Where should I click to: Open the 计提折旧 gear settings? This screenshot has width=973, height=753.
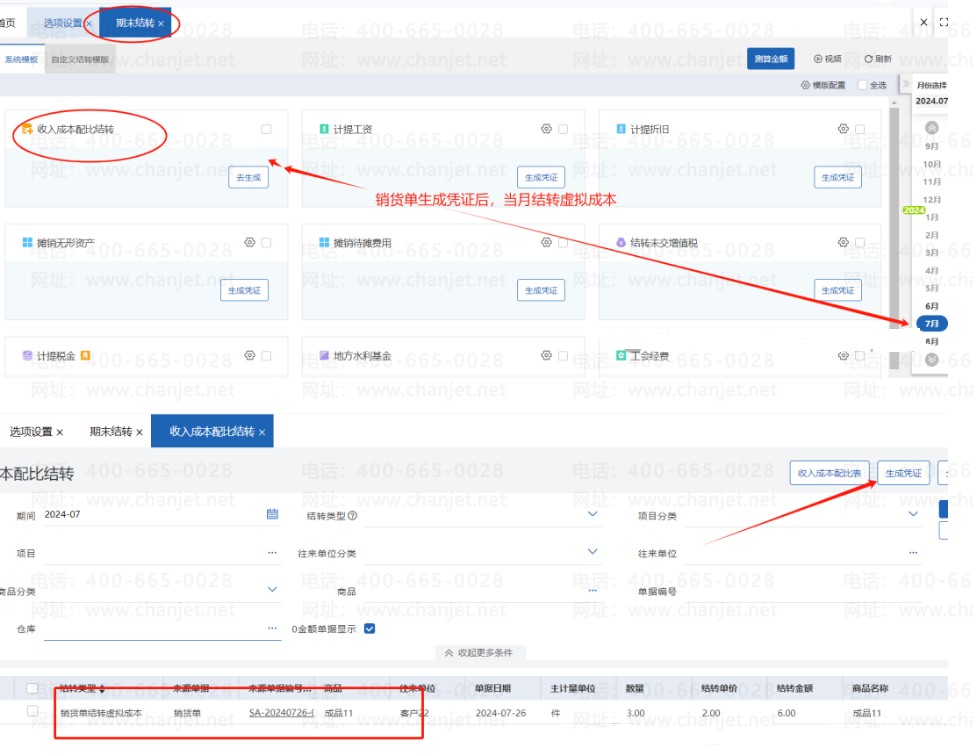[x=843, y=129]
